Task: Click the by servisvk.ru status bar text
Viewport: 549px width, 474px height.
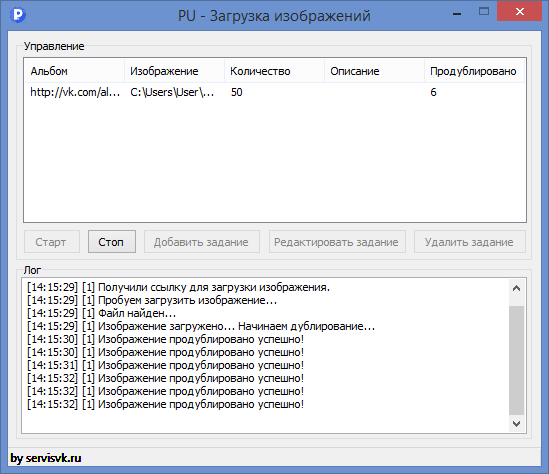Action: pyautogui.click(x=46, y=458)
